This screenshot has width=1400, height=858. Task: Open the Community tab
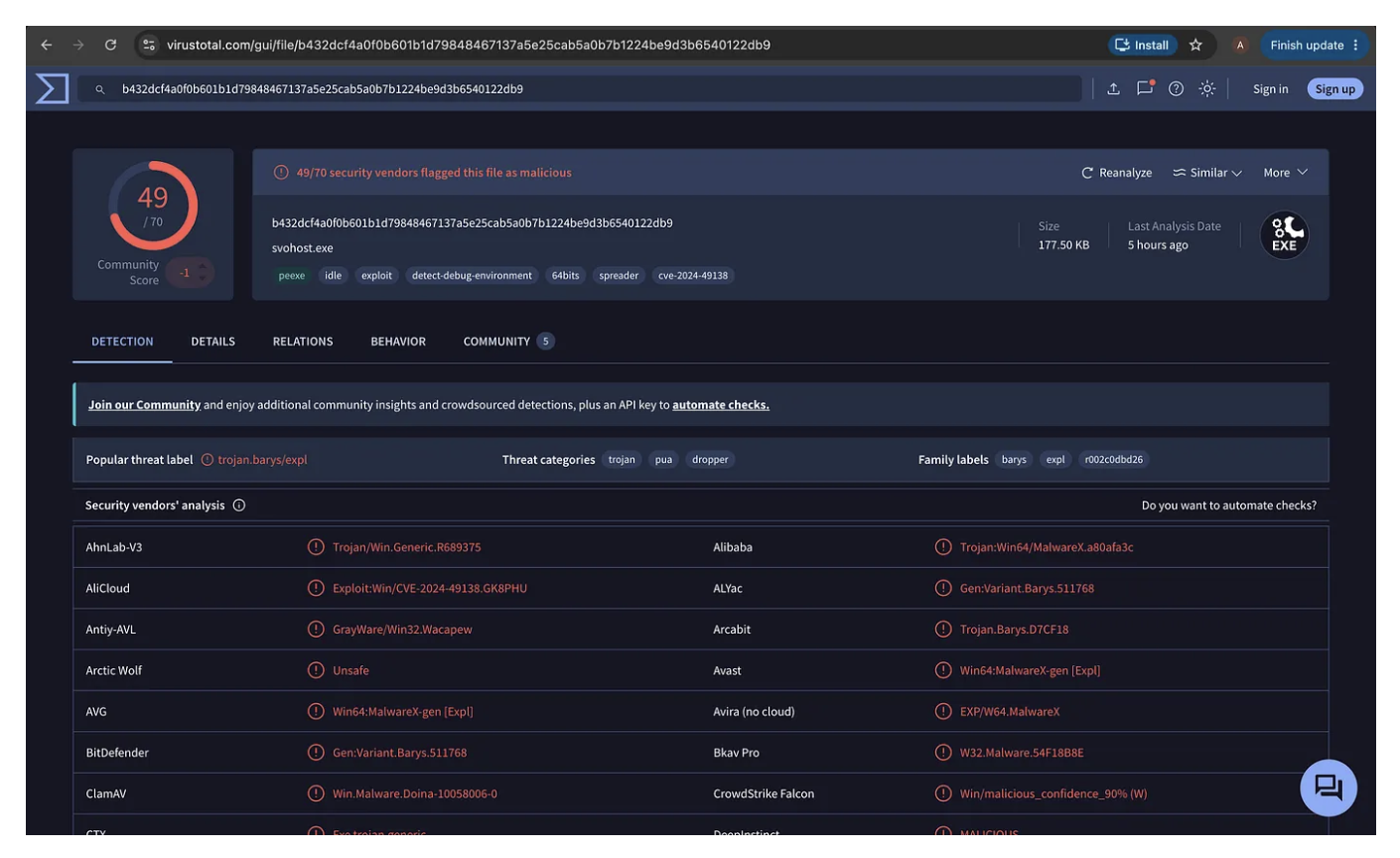pyautogui.click(x=508, y=342)
